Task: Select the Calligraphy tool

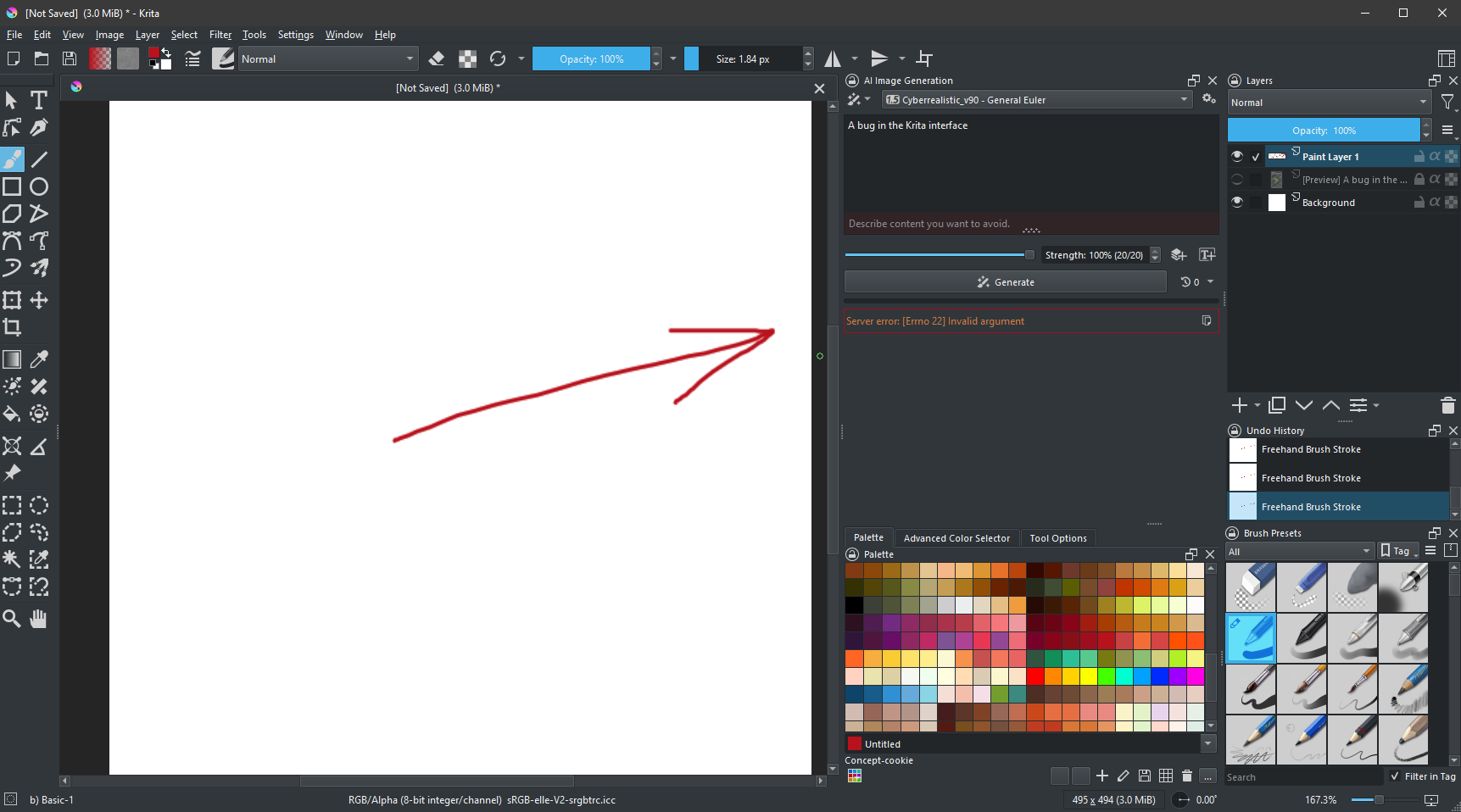Action: pos(39,127)
